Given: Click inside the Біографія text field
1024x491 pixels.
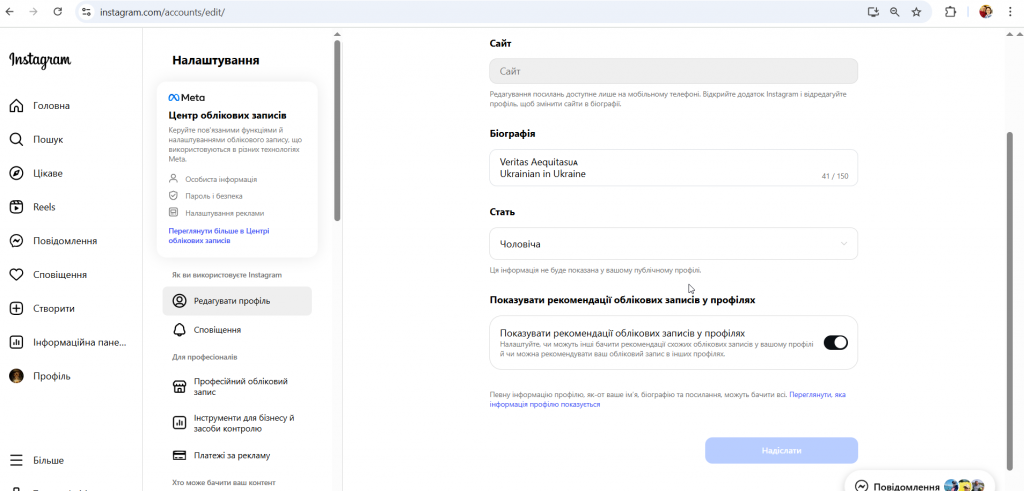Looking at the screenshot, I should (660, 167).
